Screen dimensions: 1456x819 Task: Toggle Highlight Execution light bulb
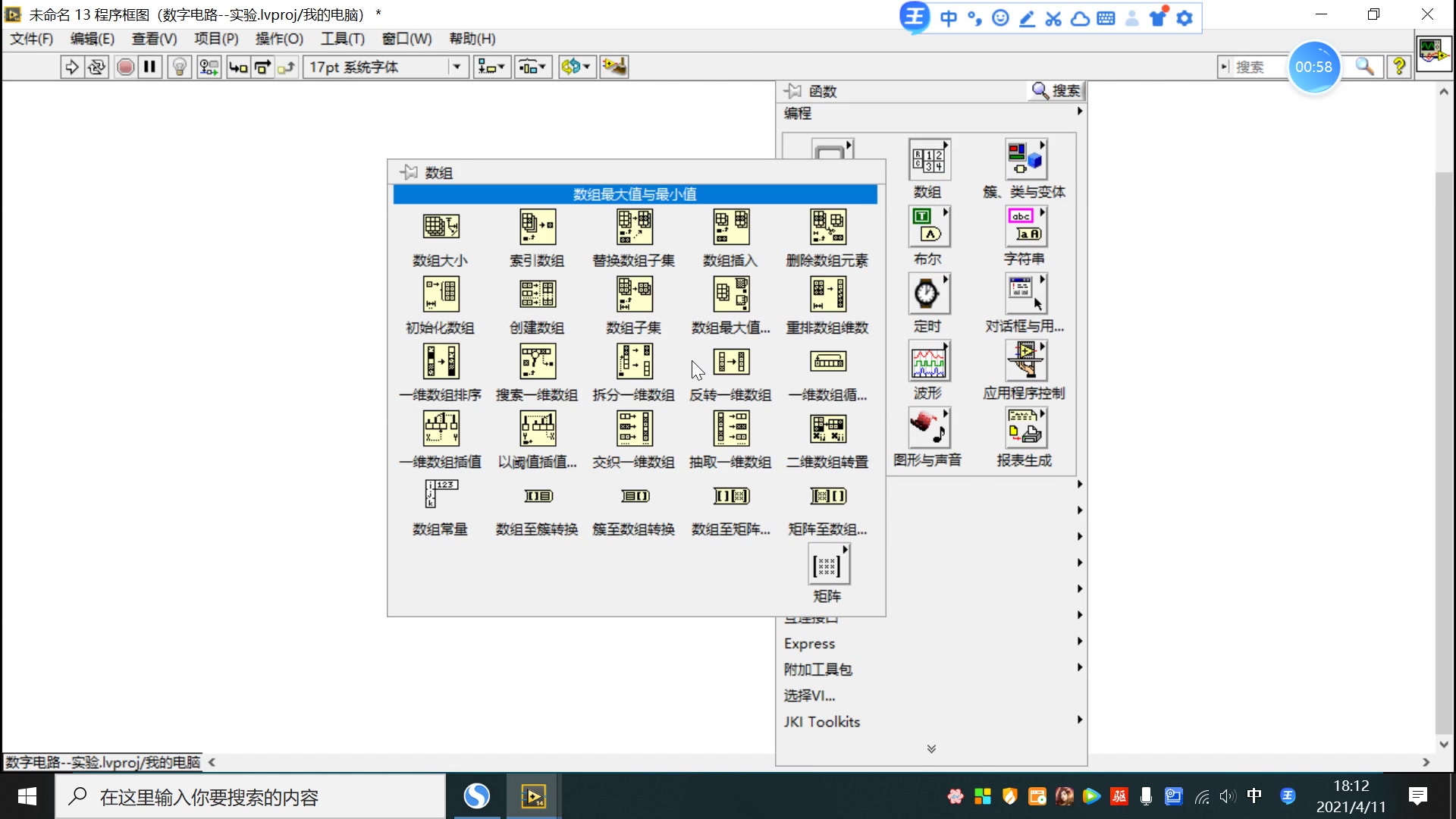click(179, 67)
